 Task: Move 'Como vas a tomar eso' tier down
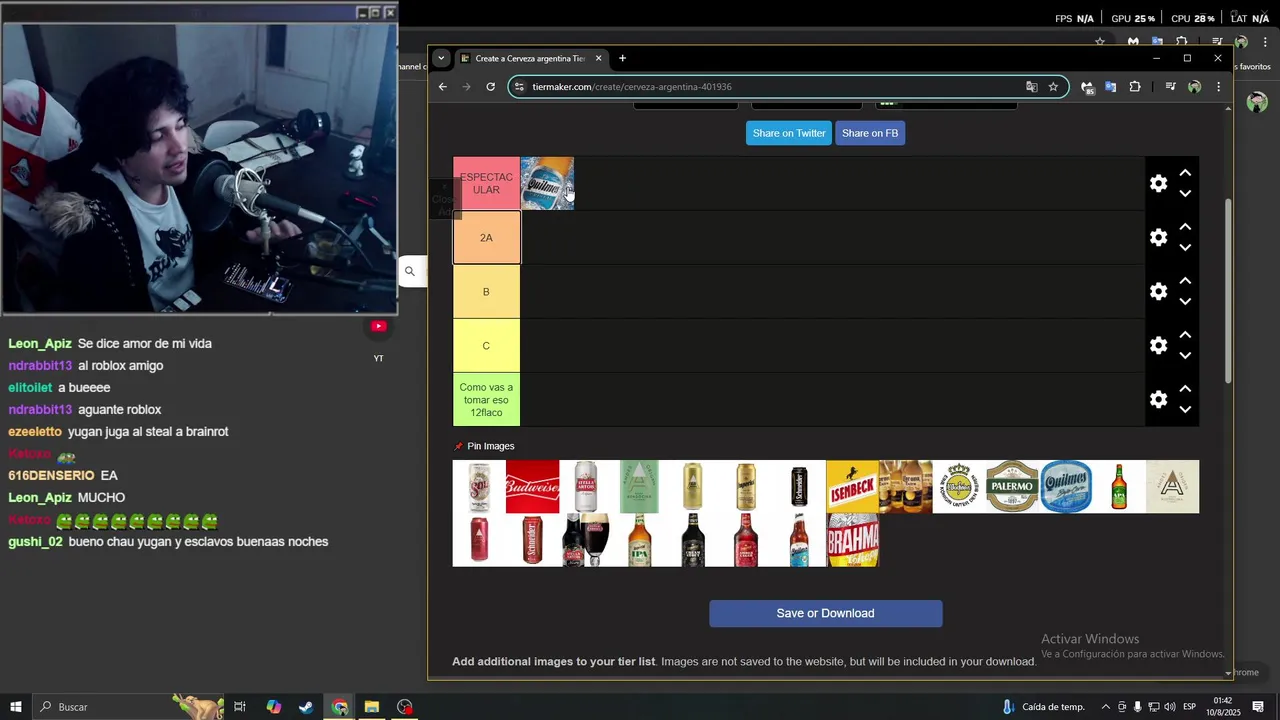1185,410
